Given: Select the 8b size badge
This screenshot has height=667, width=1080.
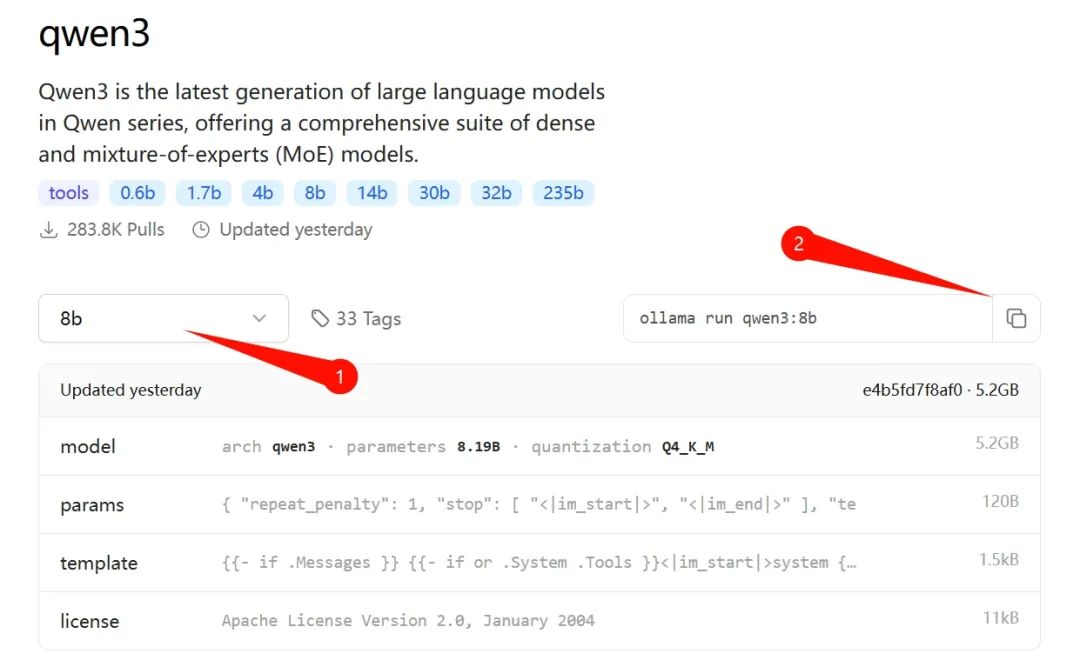Looking at the screenshot, I should (315, 193).
